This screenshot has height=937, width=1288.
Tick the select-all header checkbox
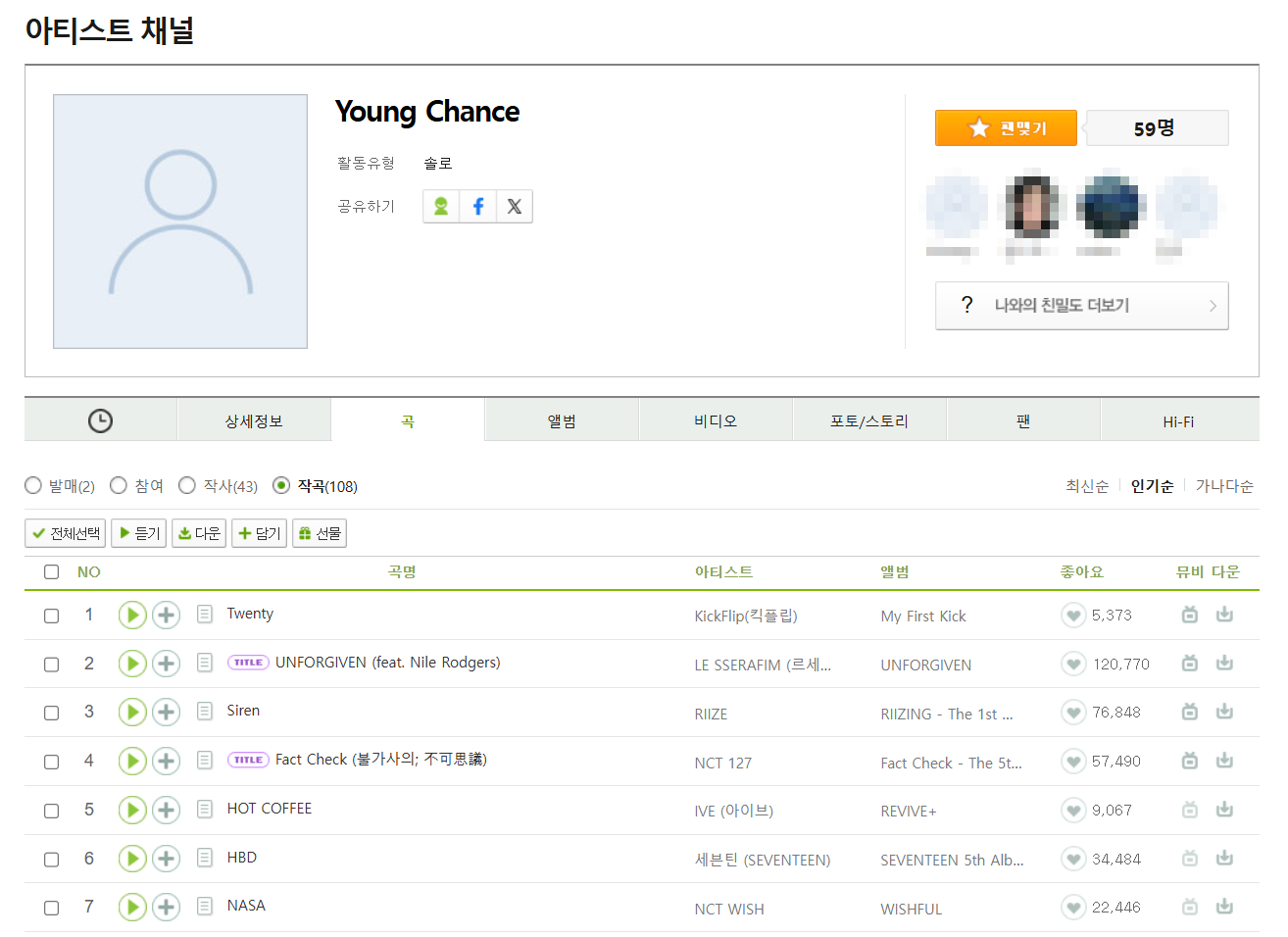click(52, 572)
